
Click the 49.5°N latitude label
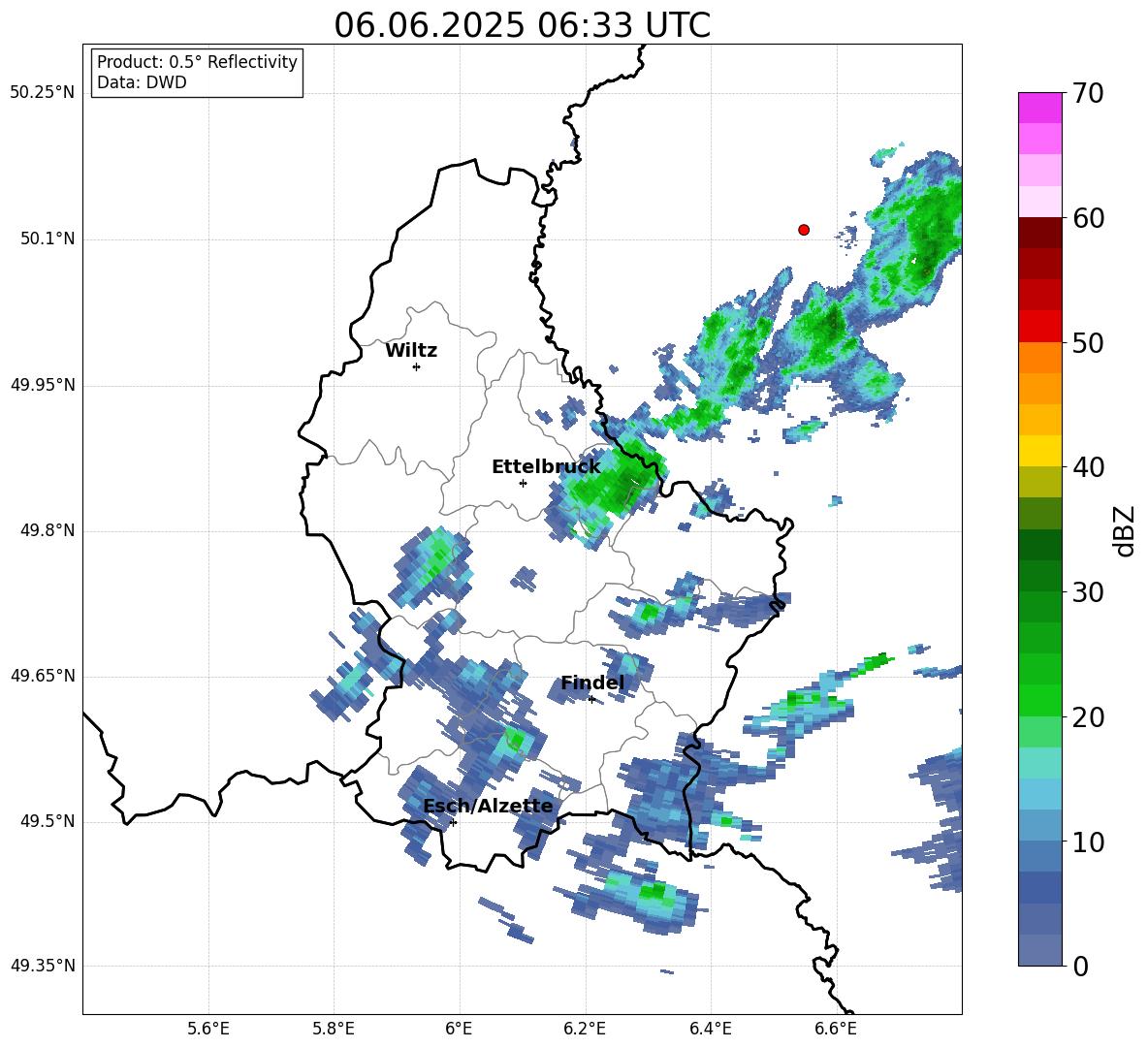[x=48, y=821]
